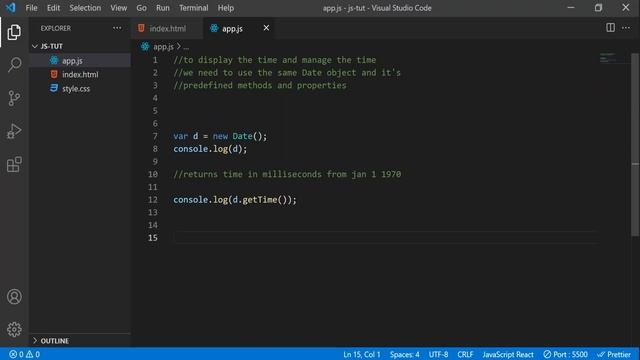
Task: Click Port : 5500 live server indicator
Action: (565, 354)
